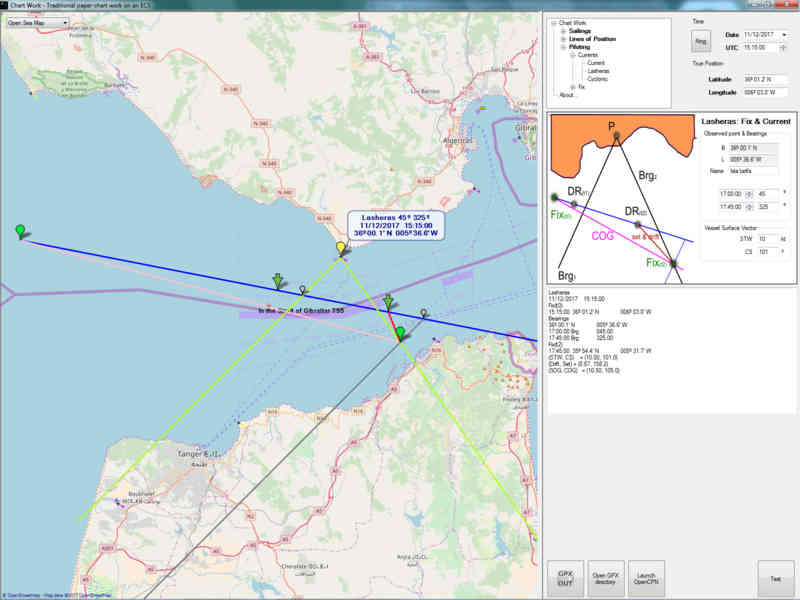The height and width of the screenshot is (600, 800).
Task: Open the Date dropdown arrow
Action: 786,34
